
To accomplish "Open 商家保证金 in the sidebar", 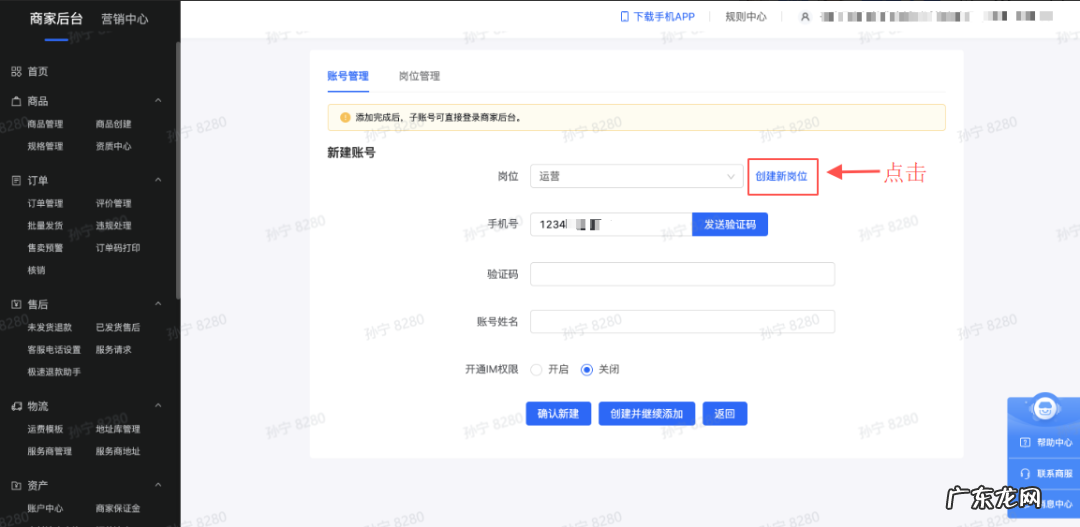I will [118, 509].
